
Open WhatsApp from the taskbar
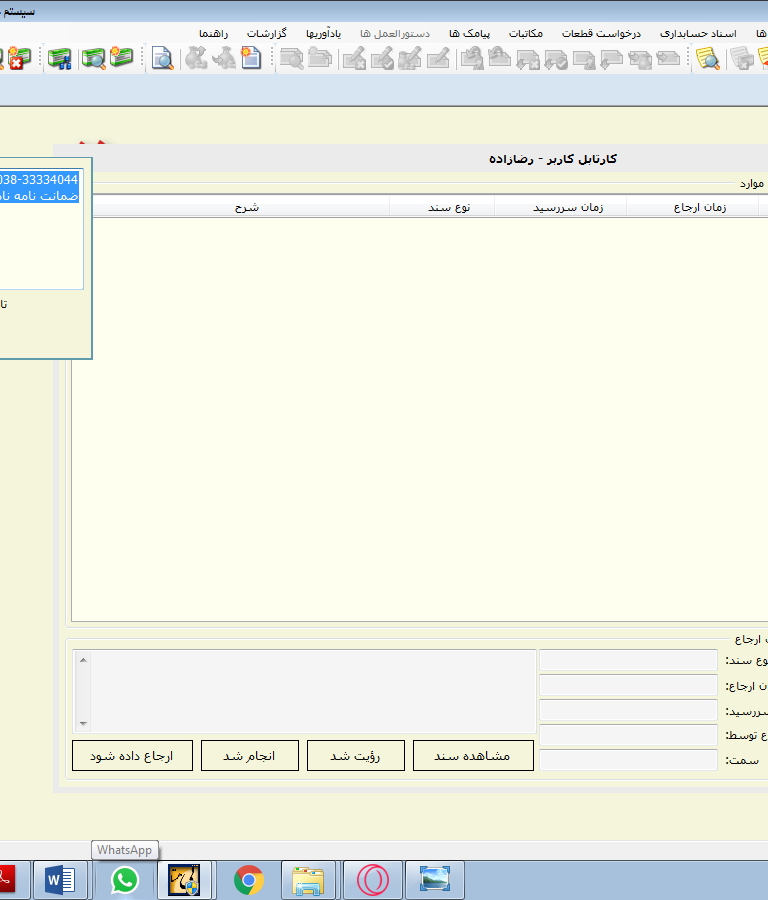pyautogui.click(x=124, y=880)
